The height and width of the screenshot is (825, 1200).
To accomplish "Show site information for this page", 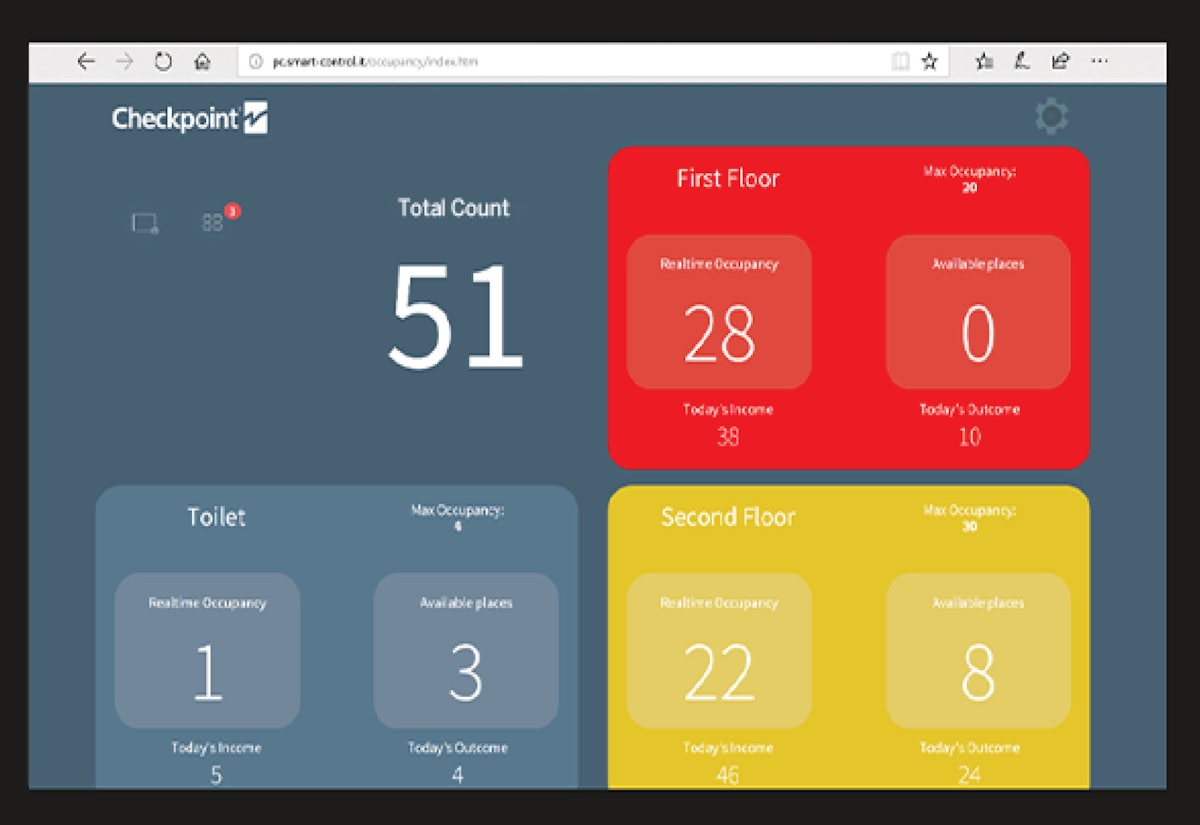I will coord(256,62).
